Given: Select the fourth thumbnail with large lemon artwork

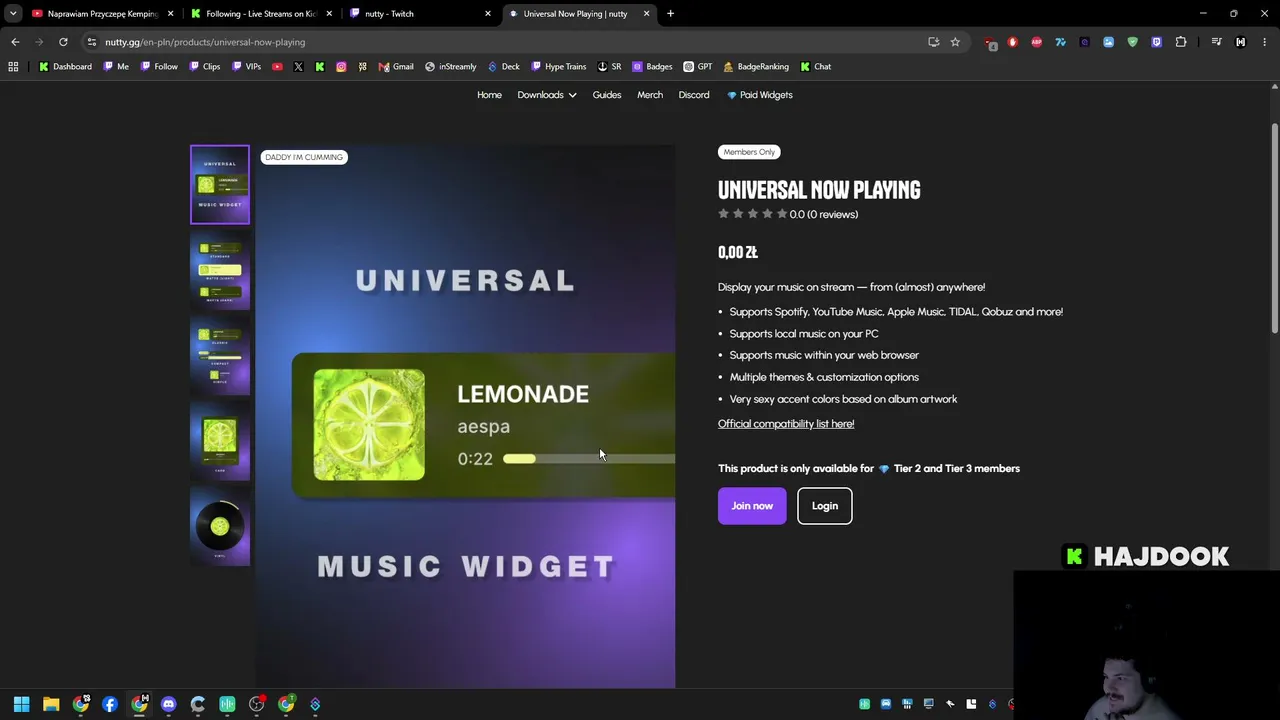Looking at the screenshot, I should point(220,441).
